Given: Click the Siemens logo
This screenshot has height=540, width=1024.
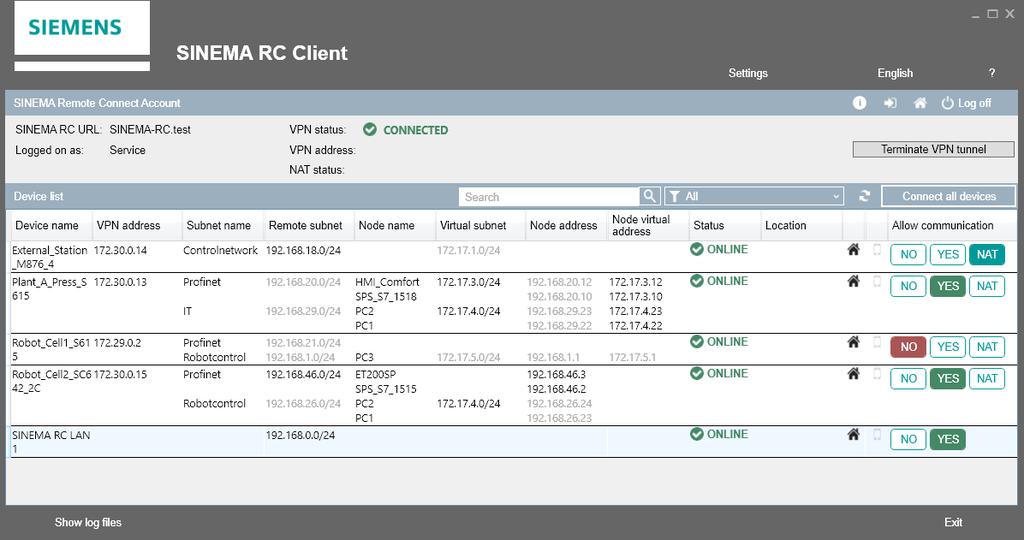Looking at the screenshot, I should (74, 27).
